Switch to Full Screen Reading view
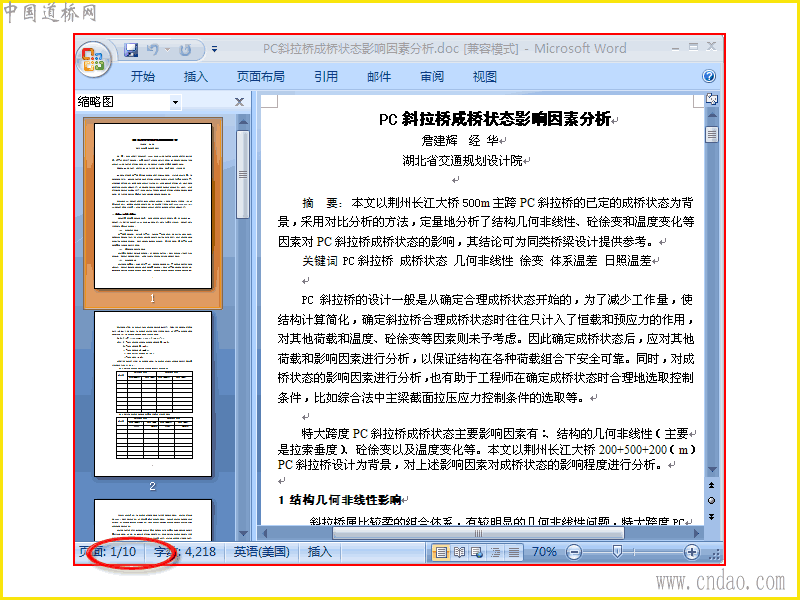Image resolution: width=800 pixels, height=600 pixels. [459, 552]
